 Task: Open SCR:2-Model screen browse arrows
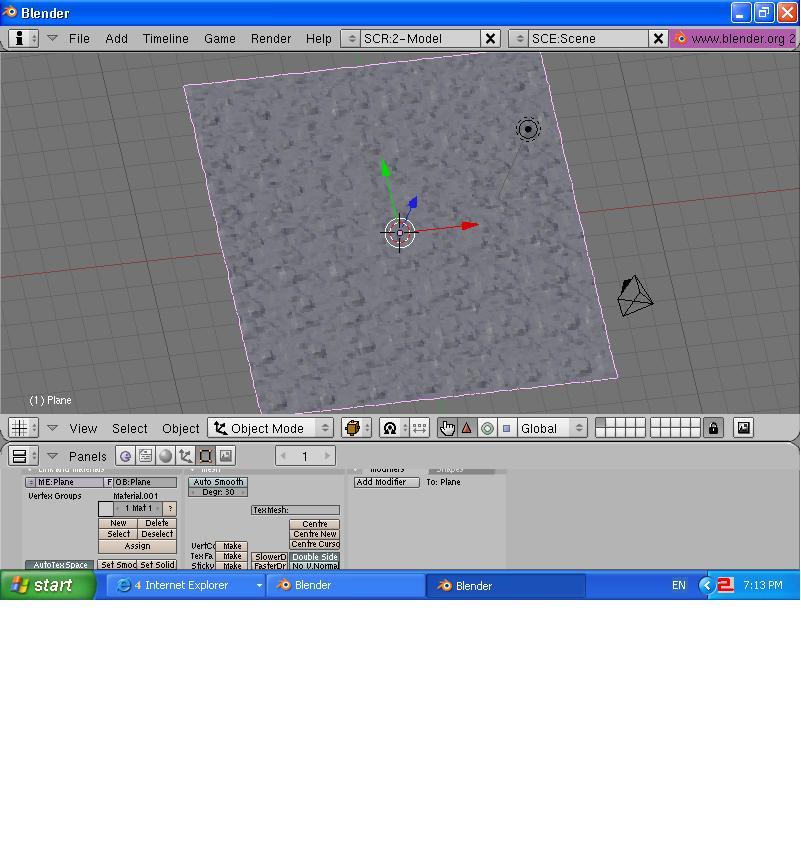pyautogui.click(x=351, y=39)
